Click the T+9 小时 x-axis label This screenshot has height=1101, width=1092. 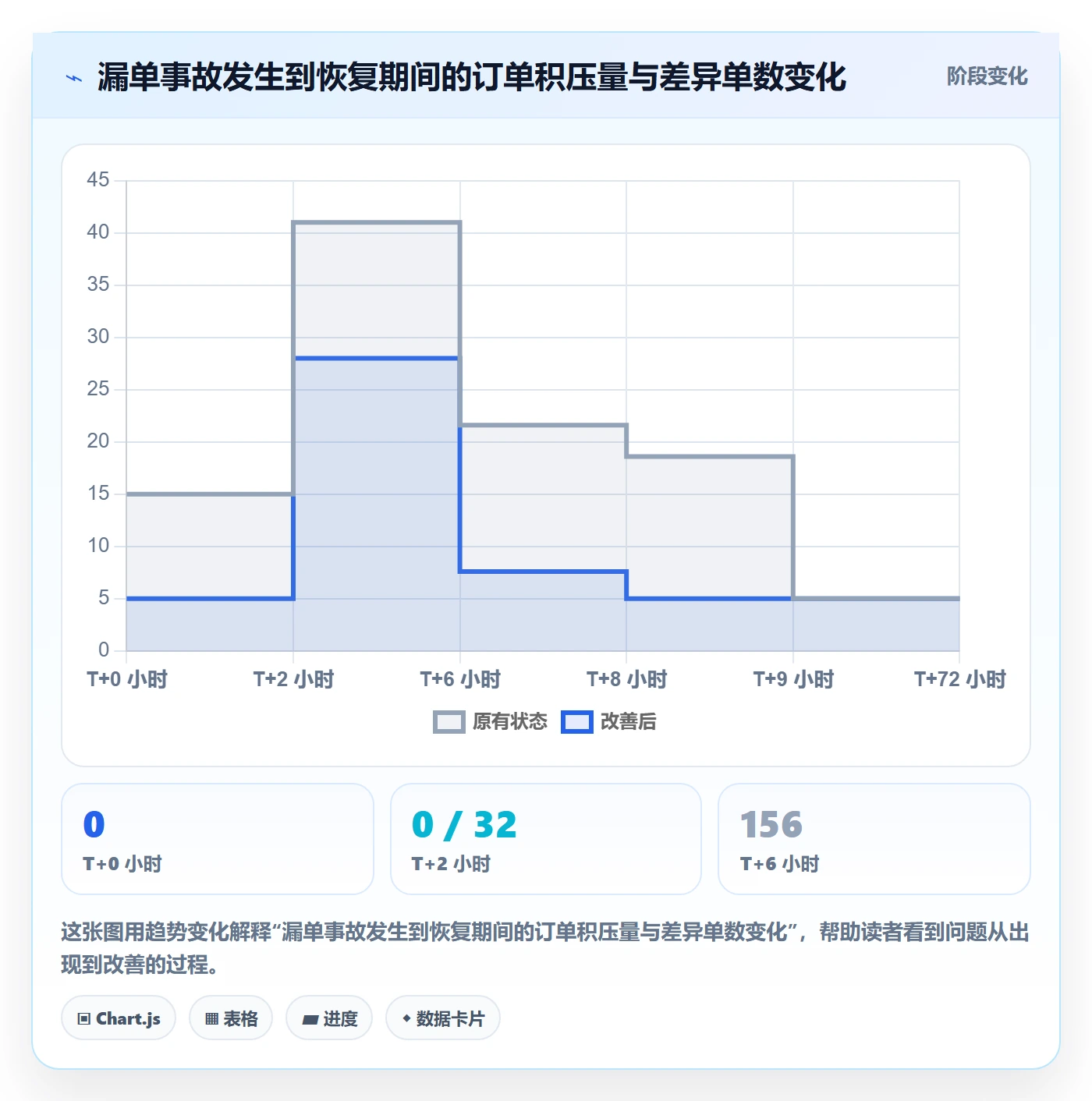click(x=793, y=679)
